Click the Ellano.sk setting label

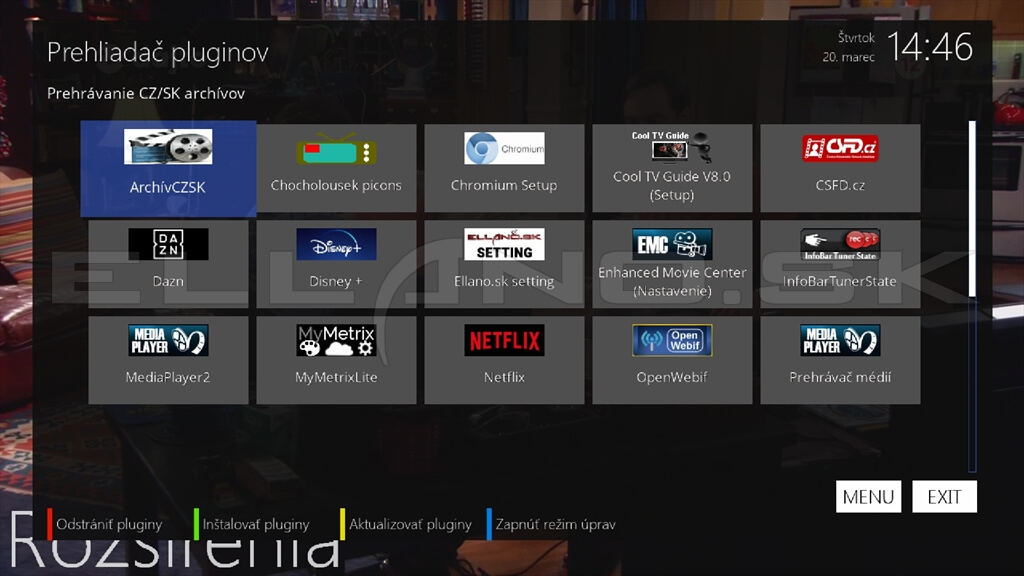(x=504, y=281)
